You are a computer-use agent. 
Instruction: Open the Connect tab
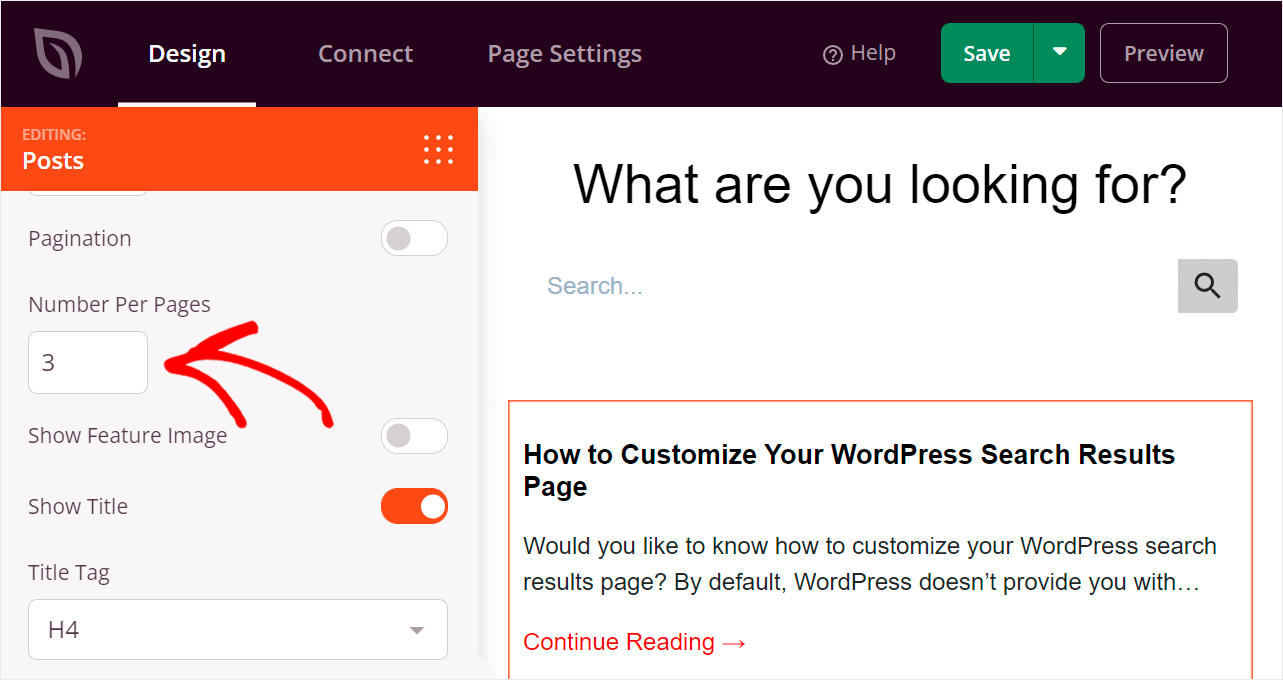pyautogui.click(x=365, y=54)
